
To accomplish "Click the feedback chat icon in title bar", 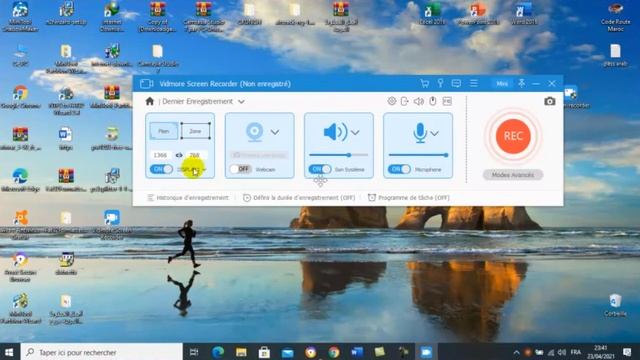I will [x=456, y=84].
